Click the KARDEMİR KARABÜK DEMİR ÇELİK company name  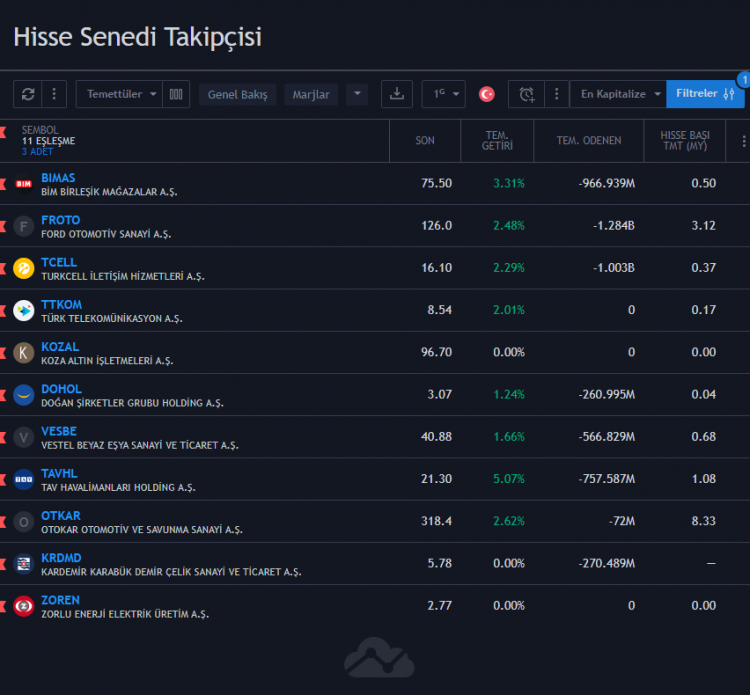tap(171, 572)
